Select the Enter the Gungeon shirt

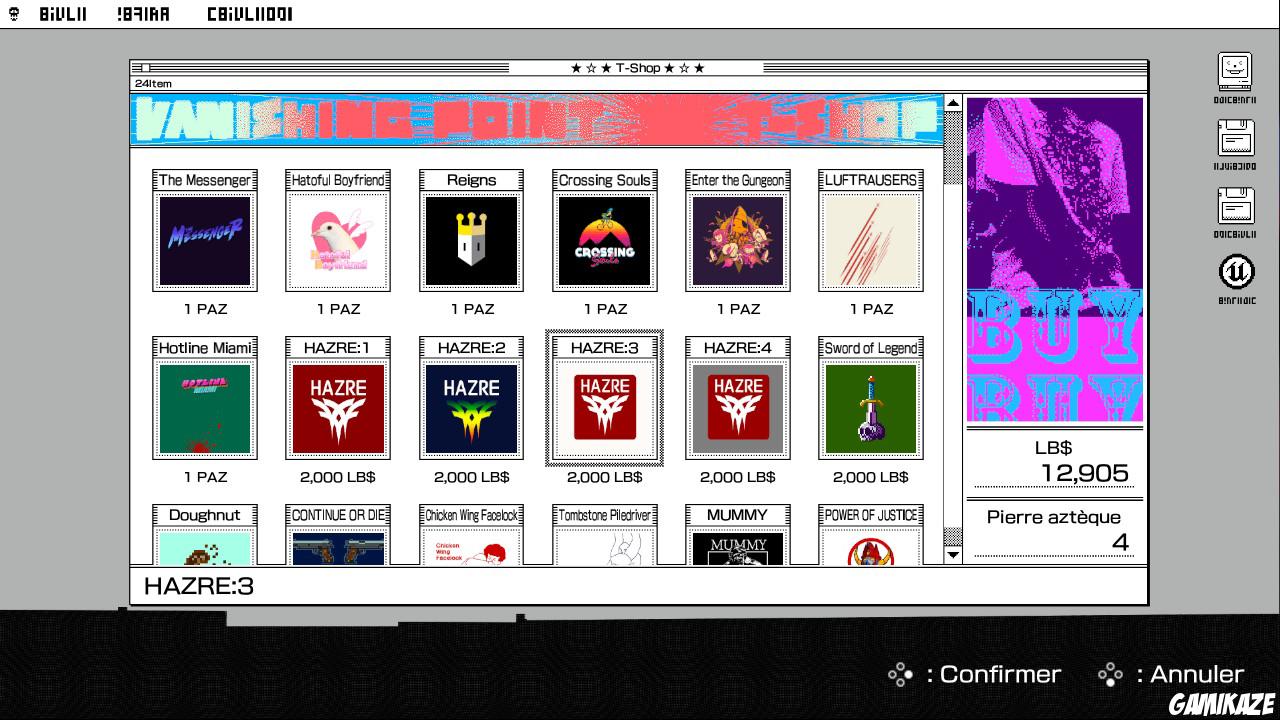[738, 241]
